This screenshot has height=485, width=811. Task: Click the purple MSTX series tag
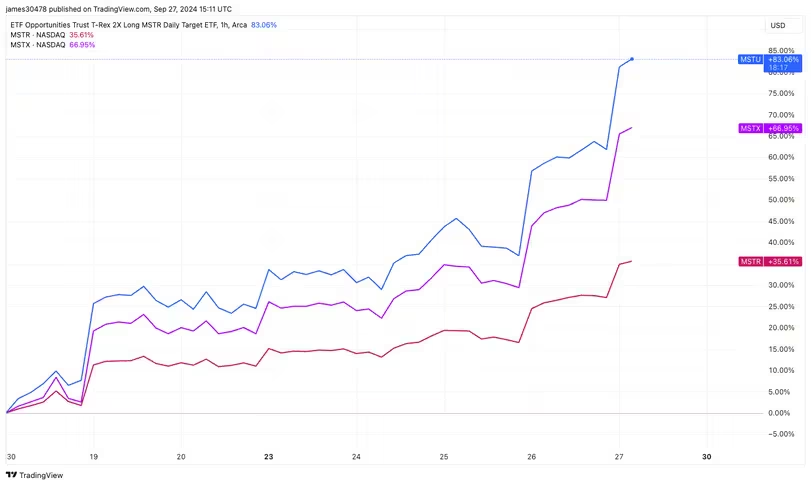pyautogui.click(x=750, y=128)
